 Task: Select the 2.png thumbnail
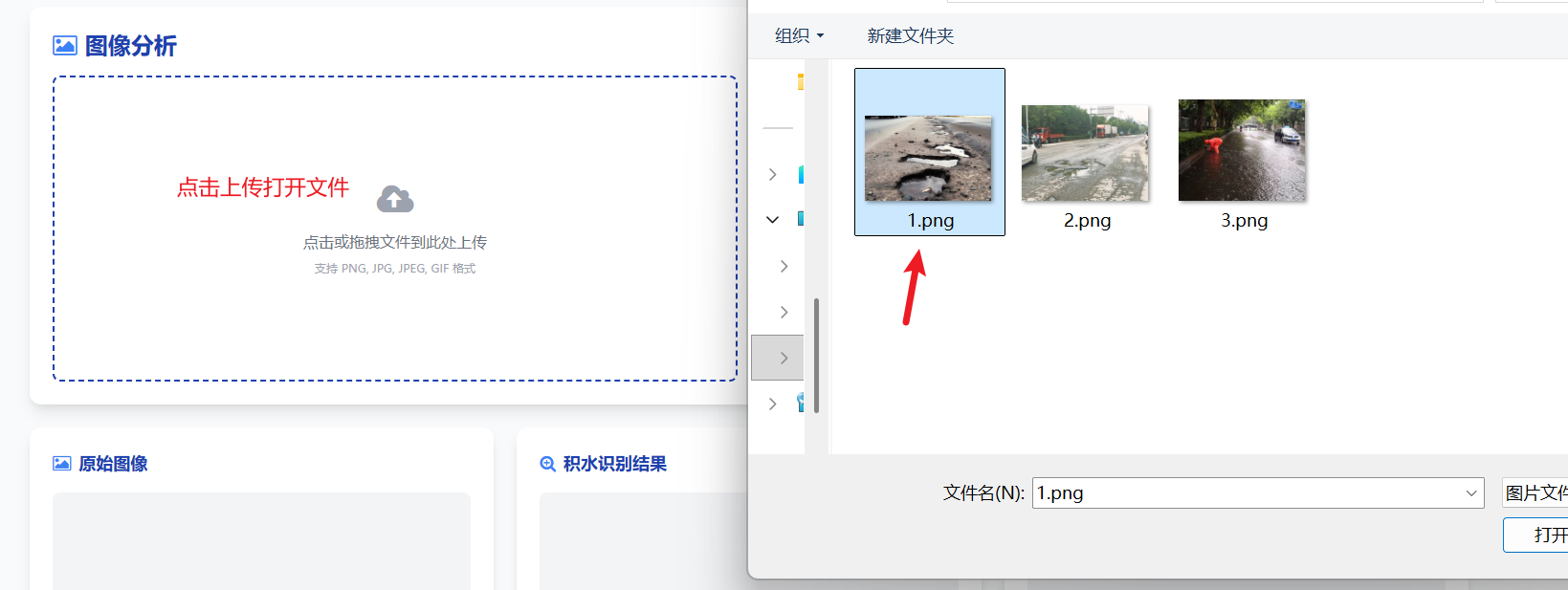coord(1085,153)
